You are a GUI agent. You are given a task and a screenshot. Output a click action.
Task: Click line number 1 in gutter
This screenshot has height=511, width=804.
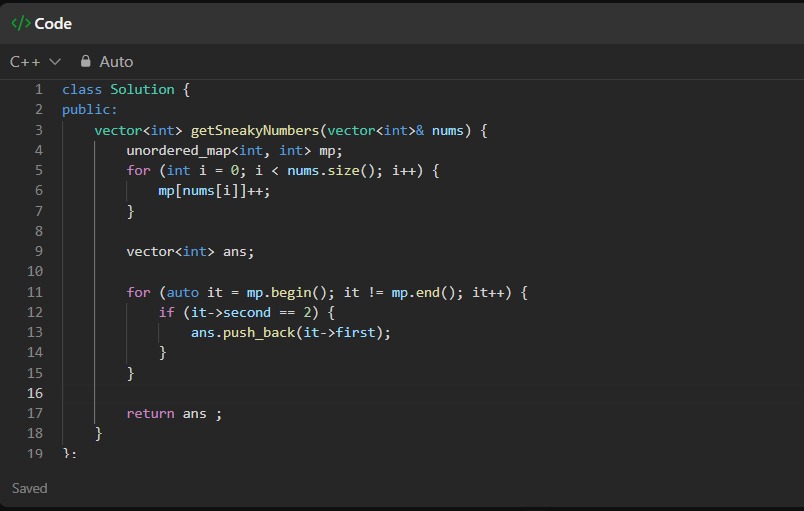[x=39, y=89]
